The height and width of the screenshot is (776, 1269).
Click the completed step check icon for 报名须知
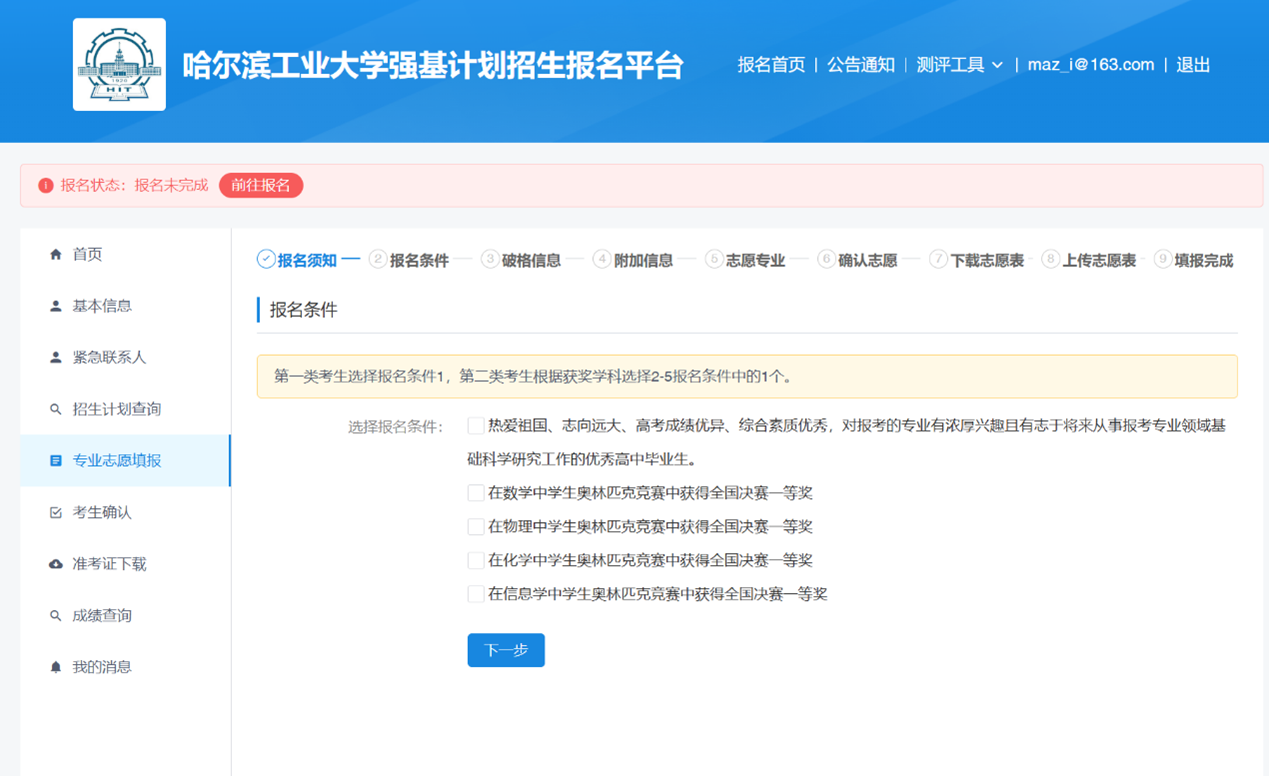click(x=266, y=259)
